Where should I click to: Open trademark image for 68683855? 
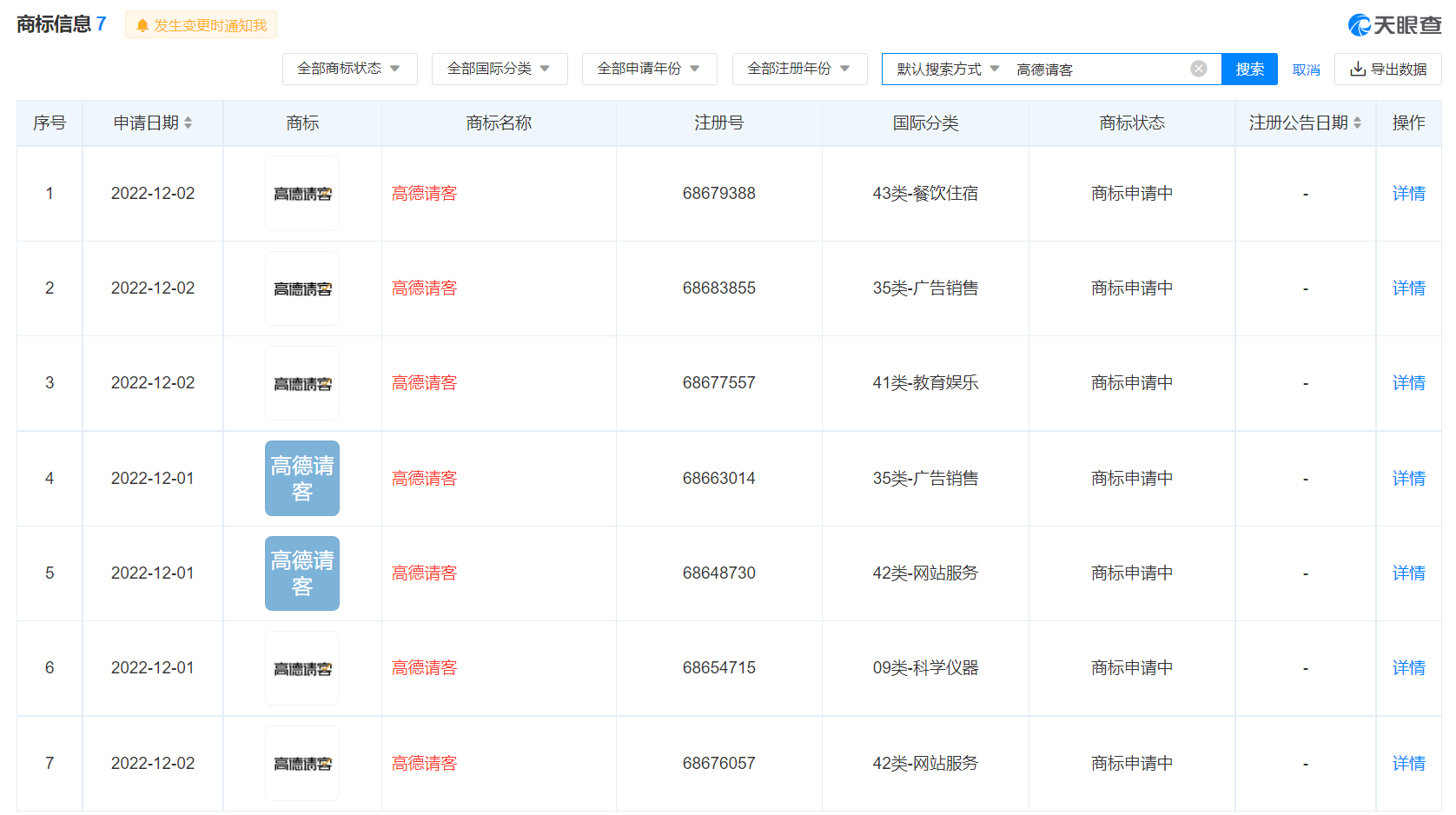(302, 288)
